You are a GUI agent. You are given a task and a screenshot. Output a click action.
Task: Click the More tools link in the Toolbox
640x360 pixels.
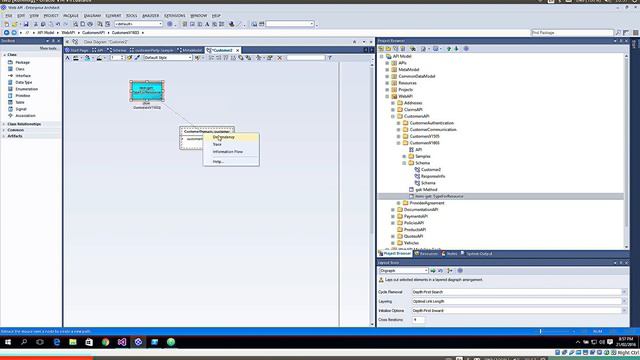pos(48,48)
